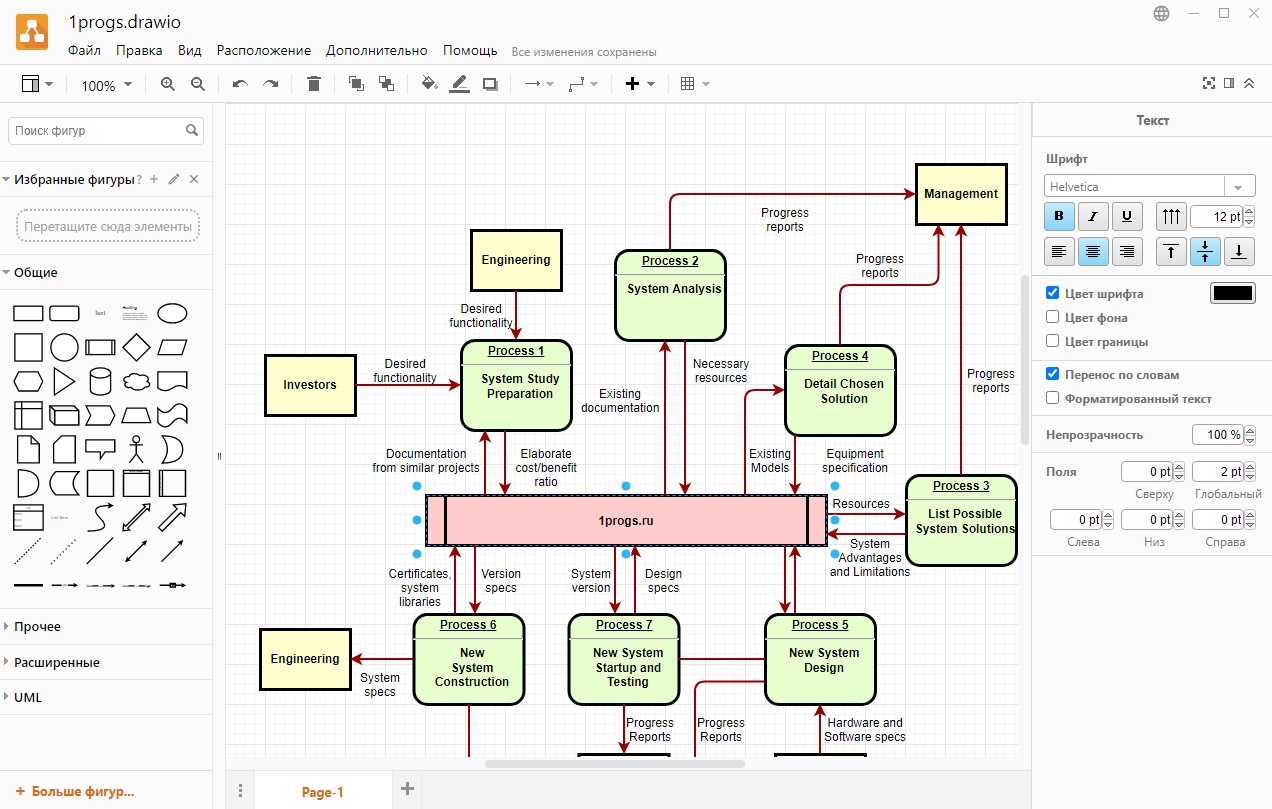Image resolution: width=1272 pixels, height=809 pixels.
Task: Click the undo arrow in toolbar
Action: point(240,85)
